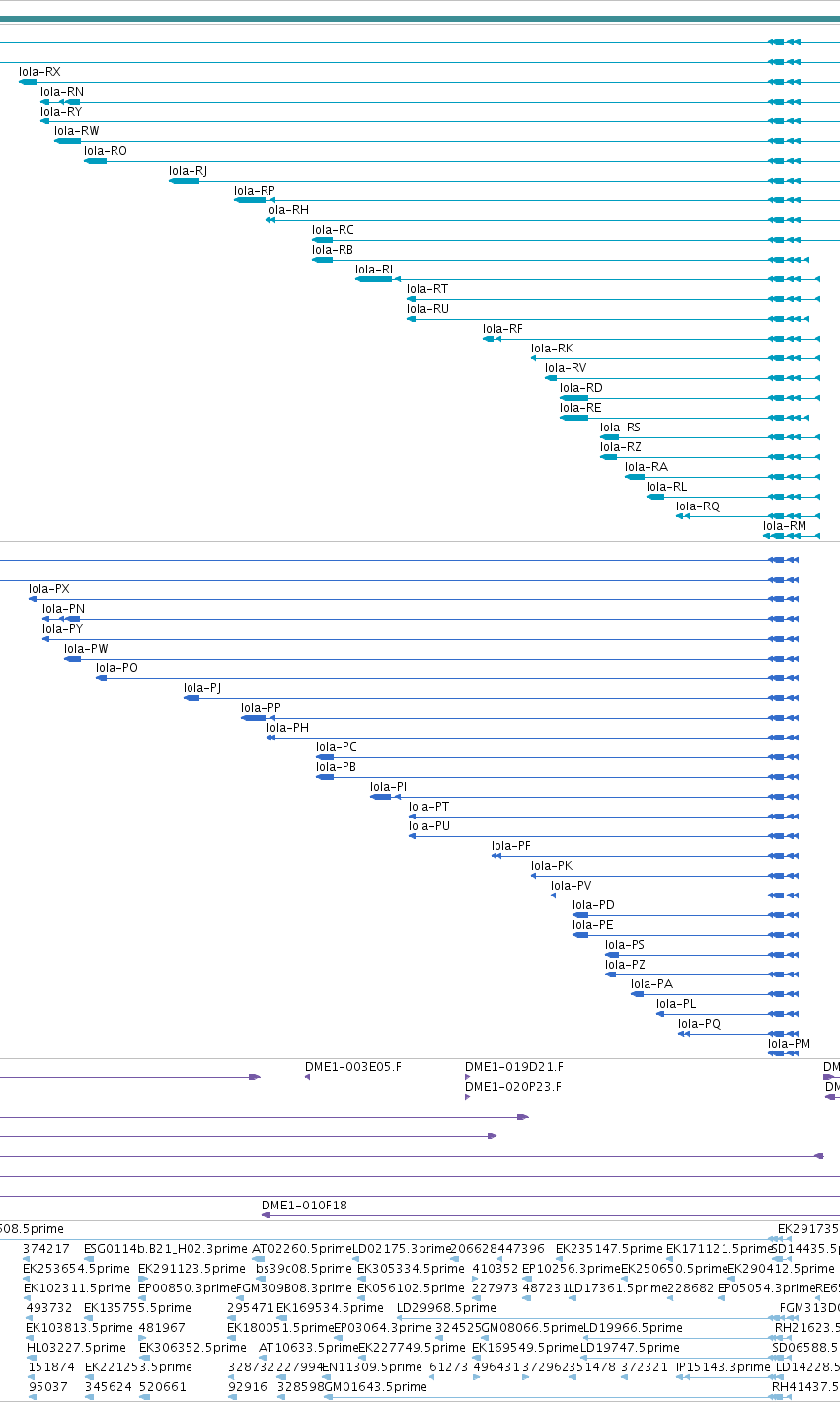
Task: Click the lola-PT protein label
Action: tap(429, 807)
